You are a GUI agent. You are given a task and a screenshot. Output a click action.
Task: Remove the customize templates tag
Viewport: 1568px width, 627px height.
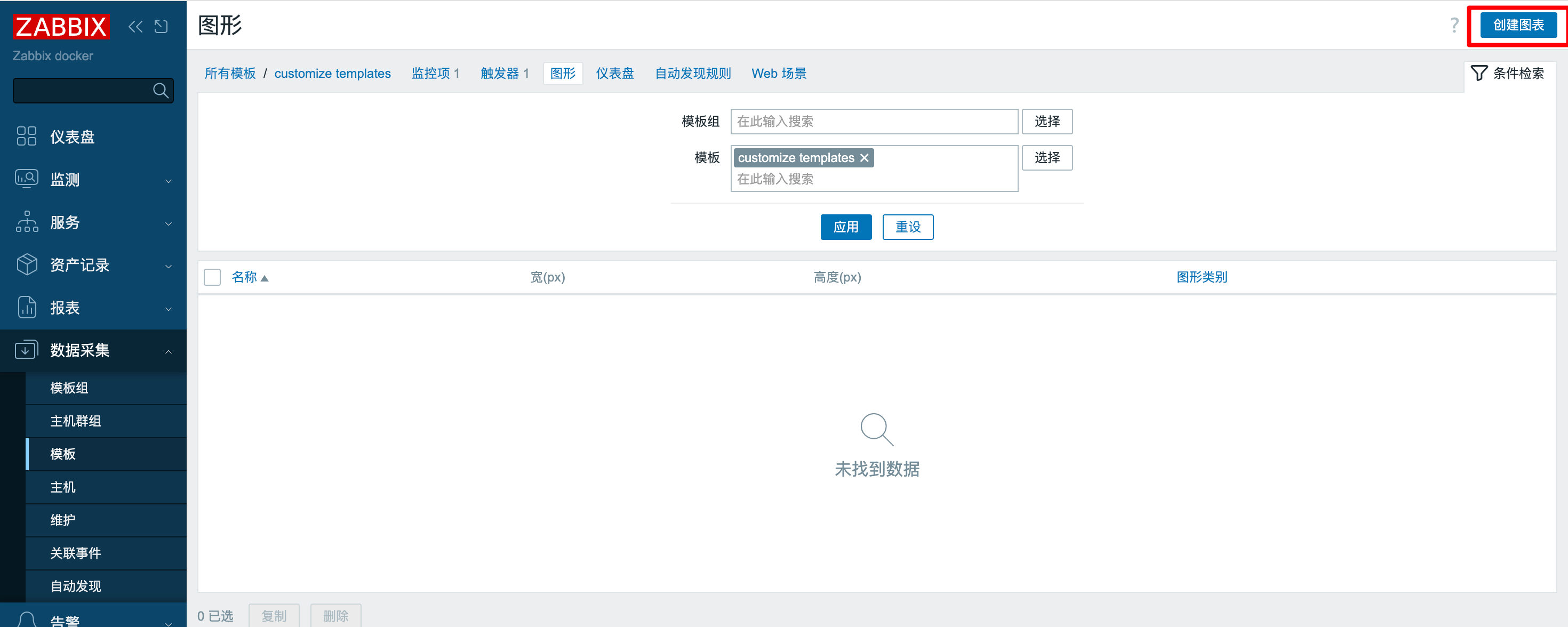(x=864, y=158)
